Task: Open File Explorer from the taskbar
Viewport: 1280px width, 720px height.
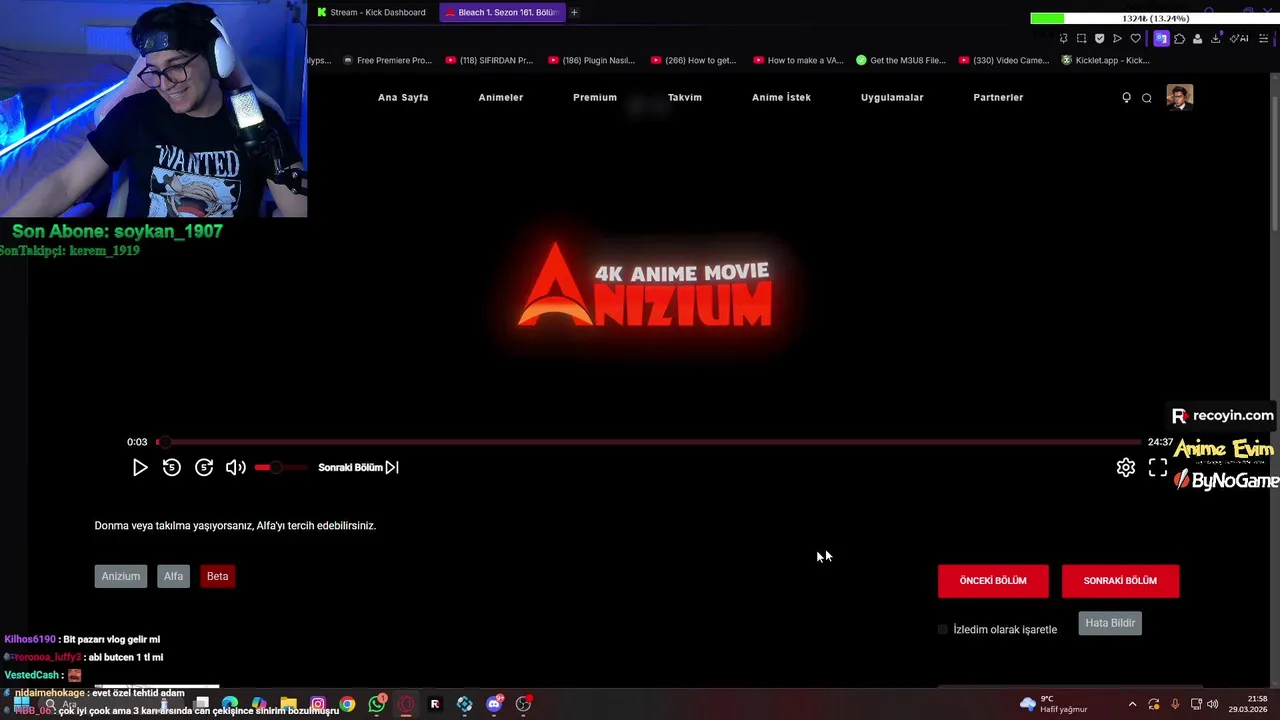Action: pos(288,704)
